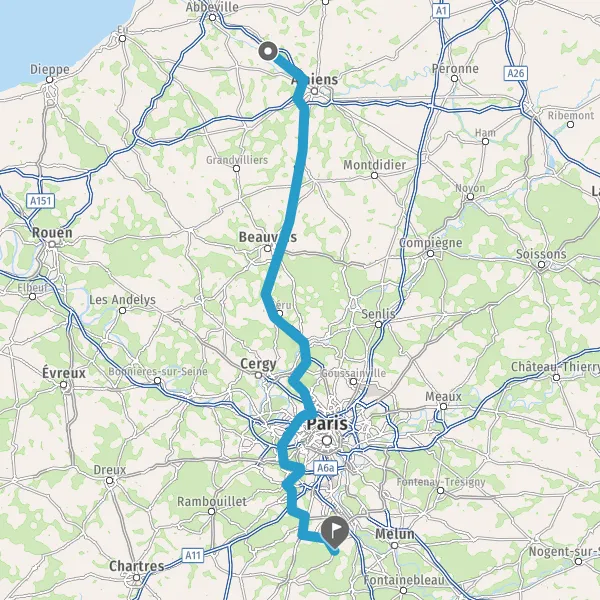Select the Montdidier town label

(374, 165)
